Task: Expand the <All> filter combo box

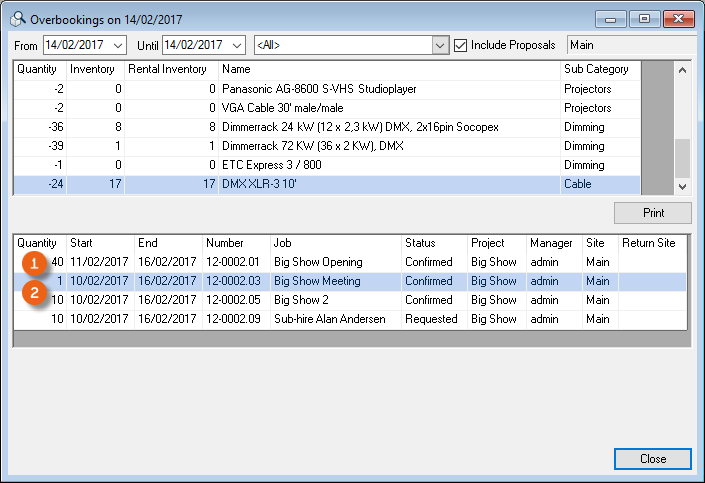Action: click(440, 45)
